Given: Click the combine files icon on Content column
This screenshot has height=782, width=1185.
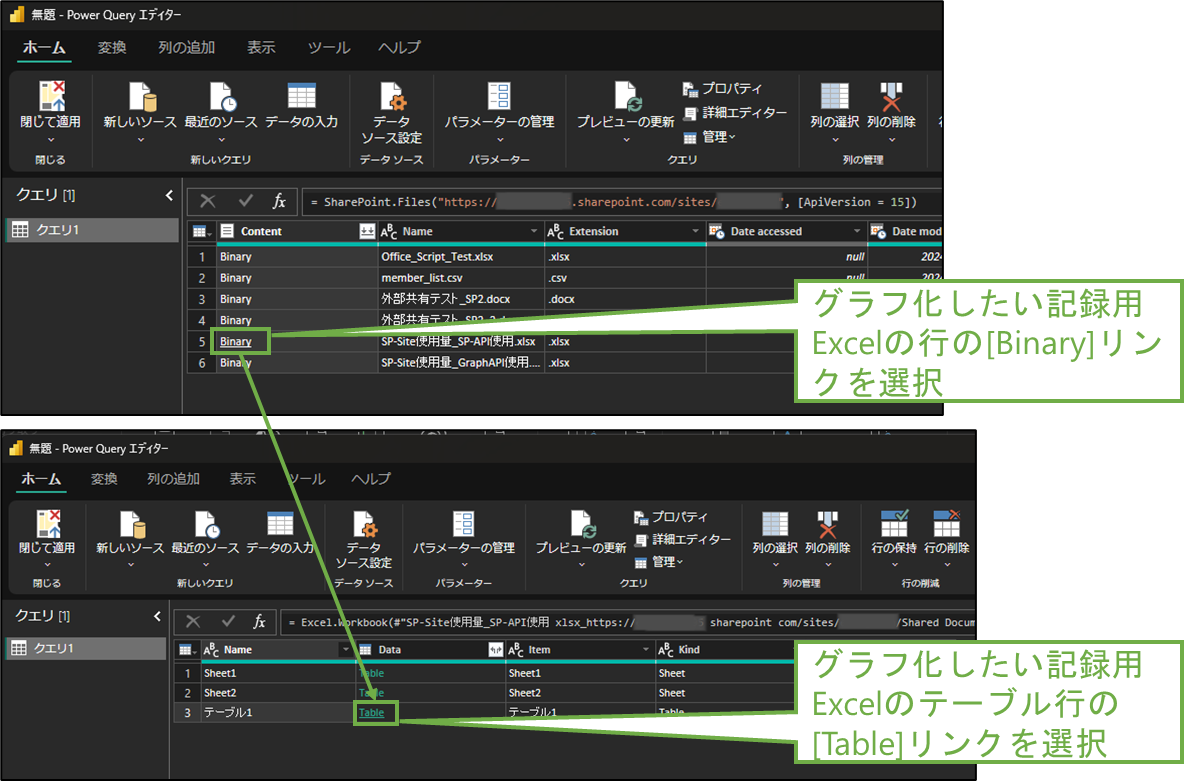Looking at the screenshot, I should click(367, 231).
